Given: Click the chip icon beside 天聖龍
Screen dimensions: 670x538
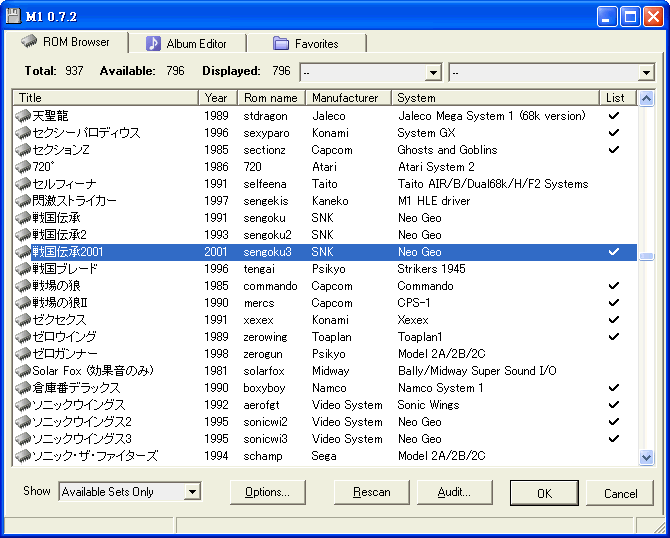Looking at the screenshot, I should point(23,116).
